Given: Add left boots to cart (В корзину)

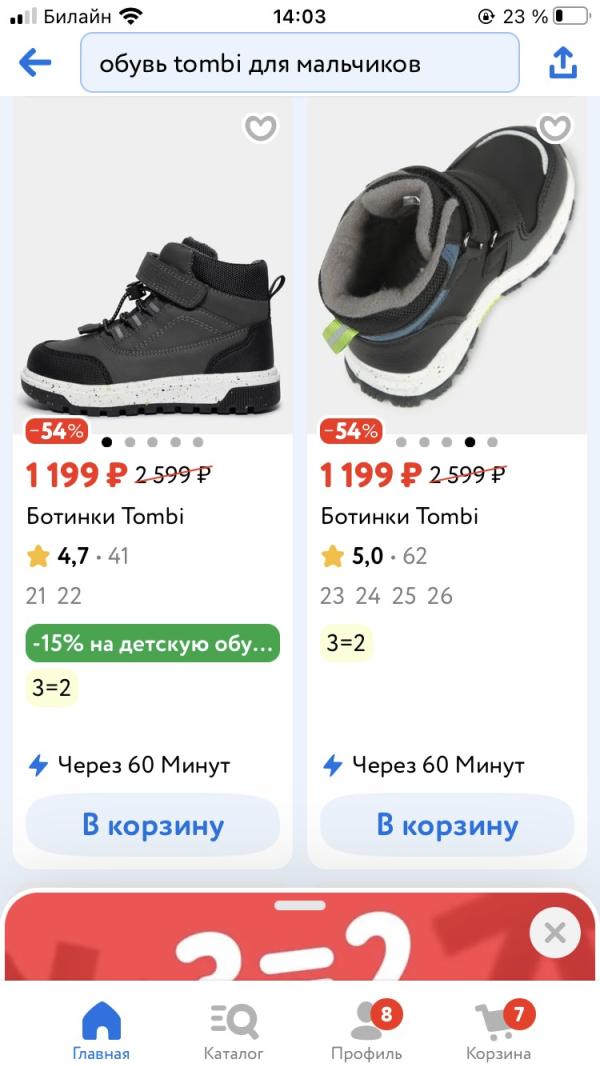Looking at the screenshot, I should [x=153, y=826].
